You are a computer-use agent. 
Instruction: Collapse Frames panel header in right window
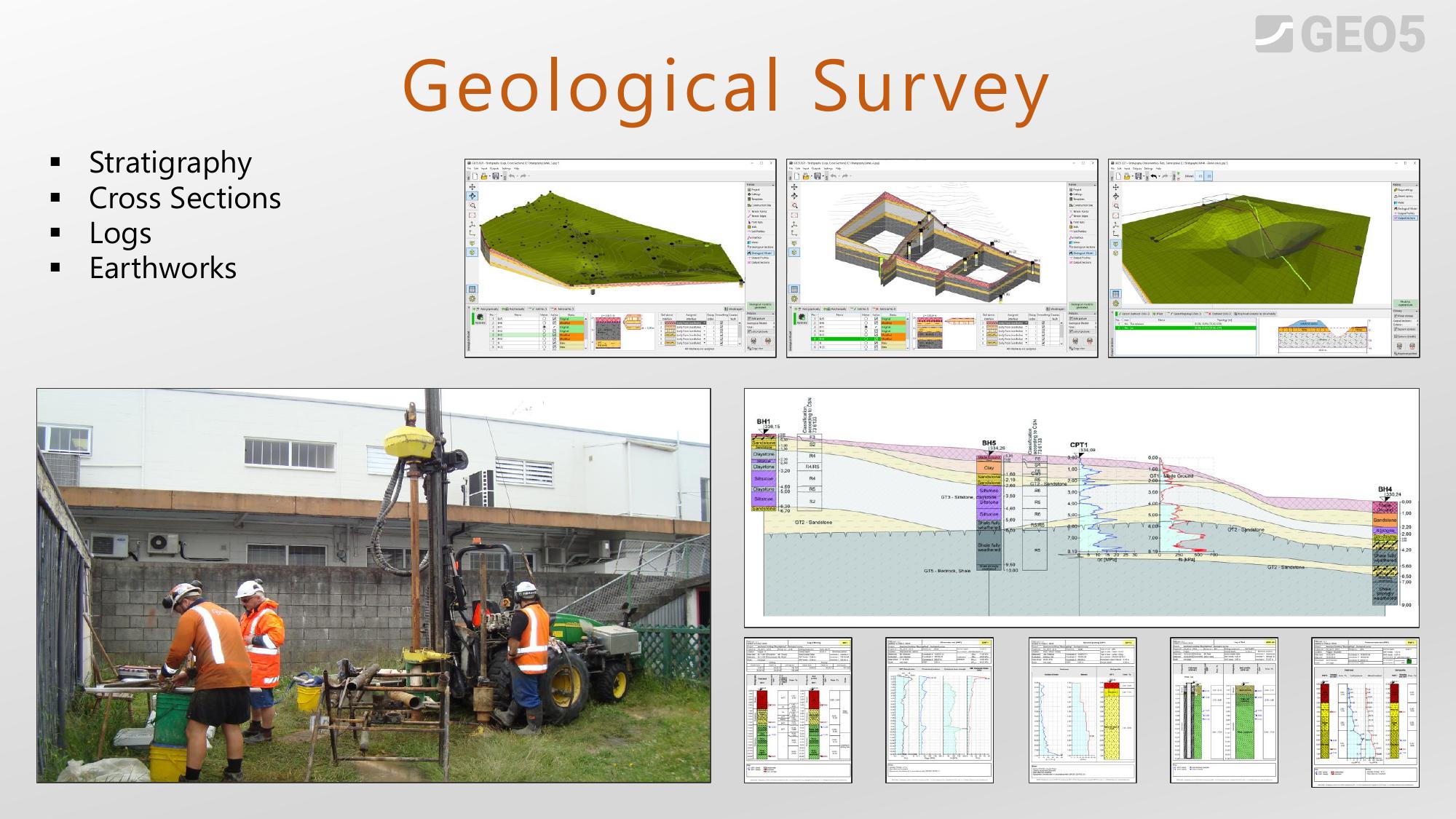(x=1405, y=184)
